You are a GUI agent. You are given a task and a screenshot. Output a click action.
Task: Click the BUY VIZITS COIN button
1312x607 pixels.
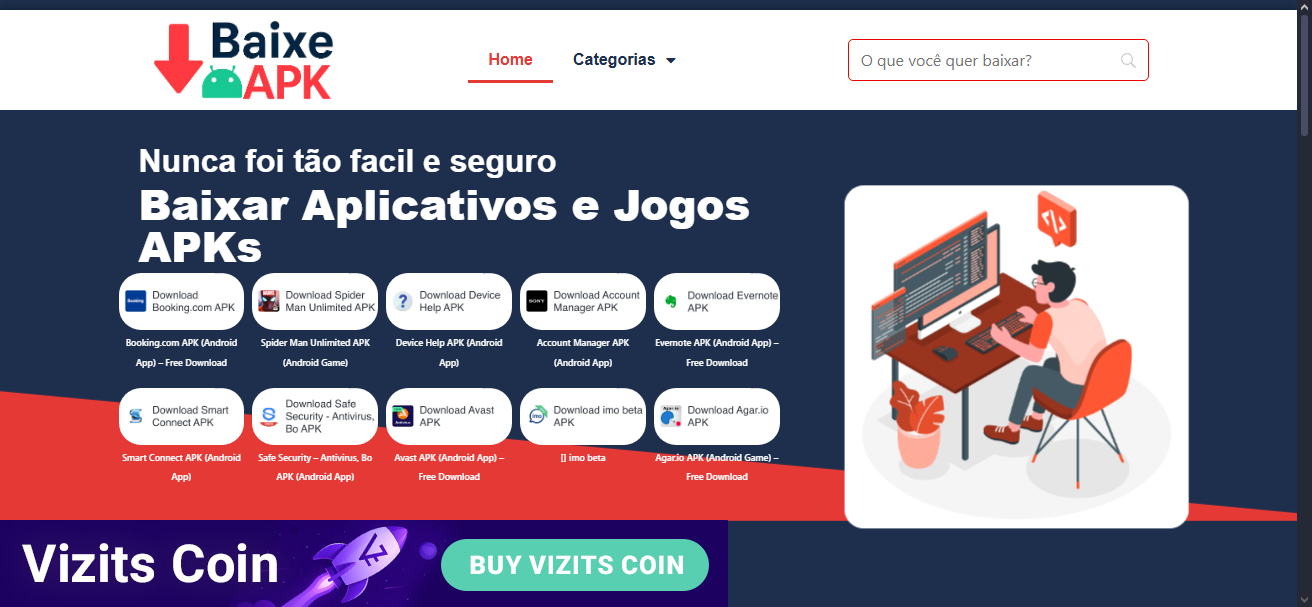click(575, 565)
